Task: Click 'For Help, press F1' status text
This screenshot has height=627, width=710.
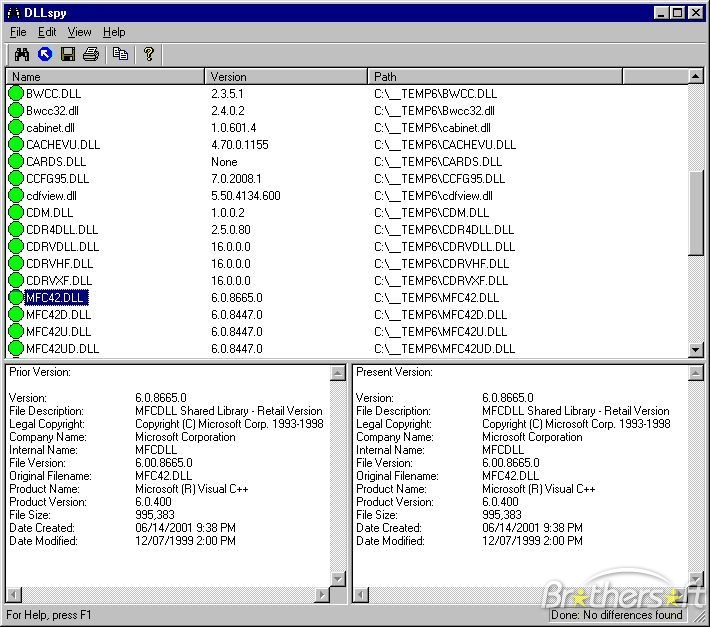Action: [49, 615]
